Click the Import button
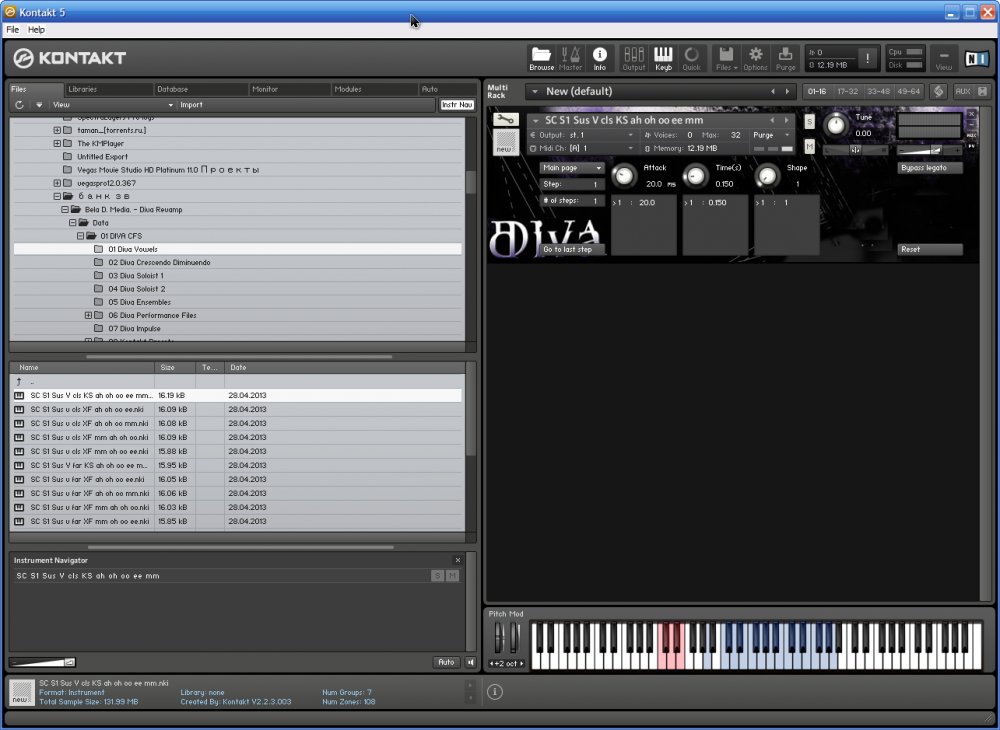This screenshot has width=1000, height=730. pyautogui.click(x=191, y=105)
